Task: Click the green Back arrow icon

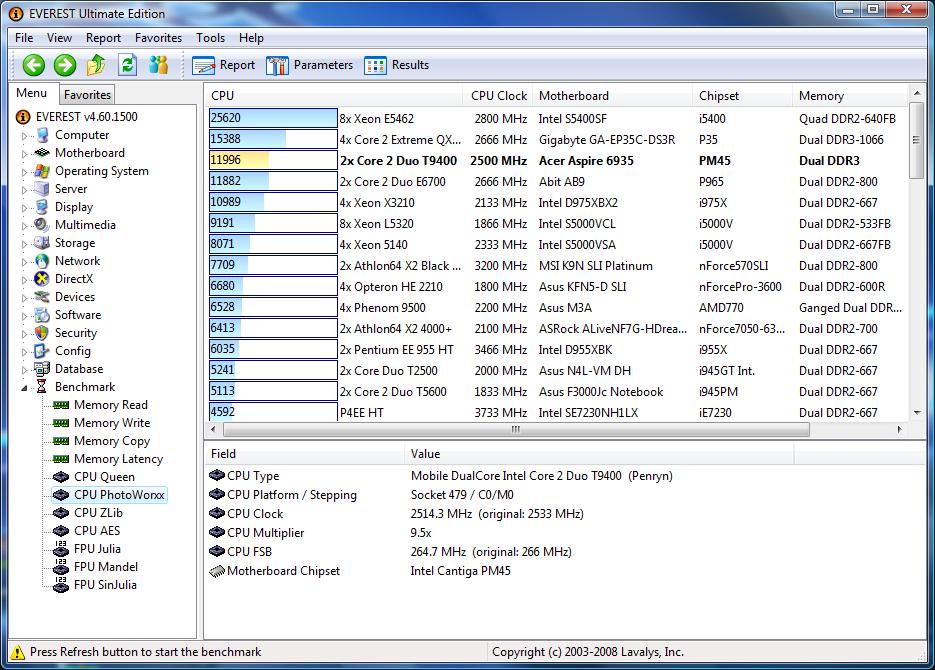Action: 34,65
